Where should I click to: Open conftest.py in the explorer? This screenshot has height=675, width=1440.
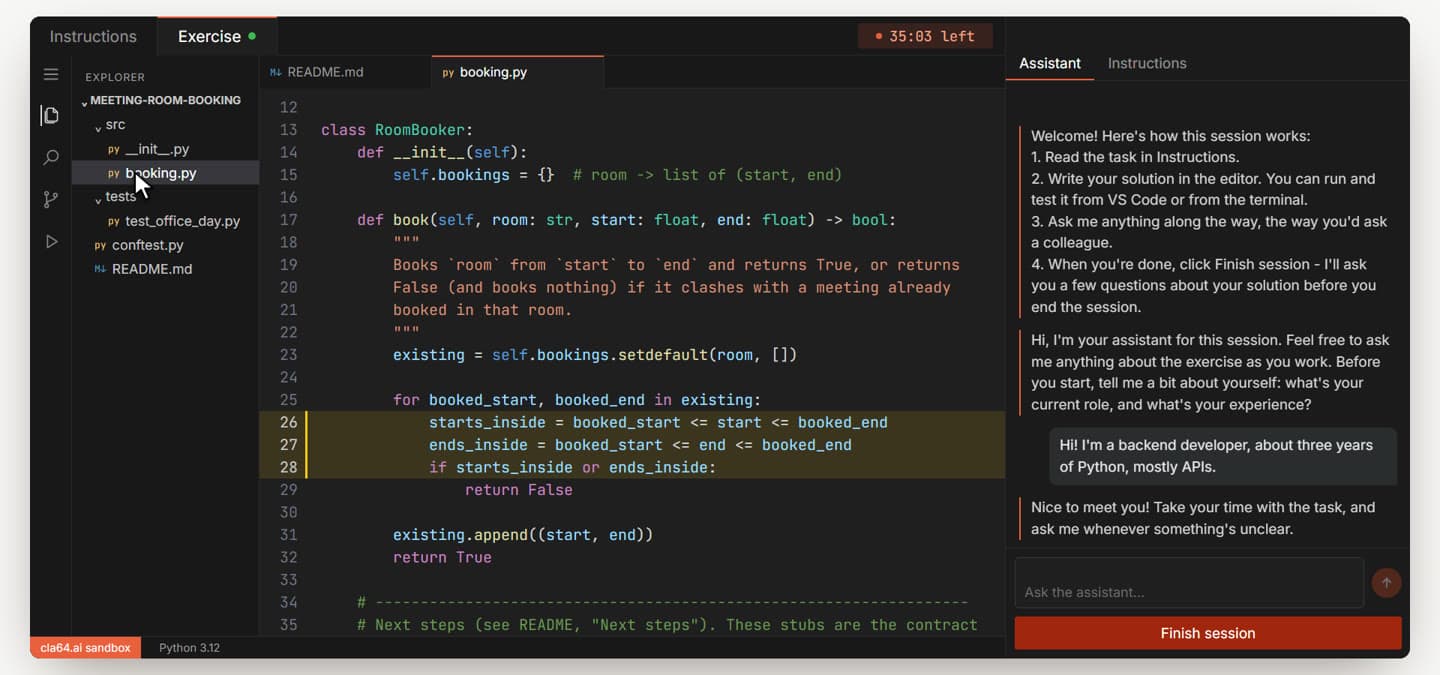166,245
